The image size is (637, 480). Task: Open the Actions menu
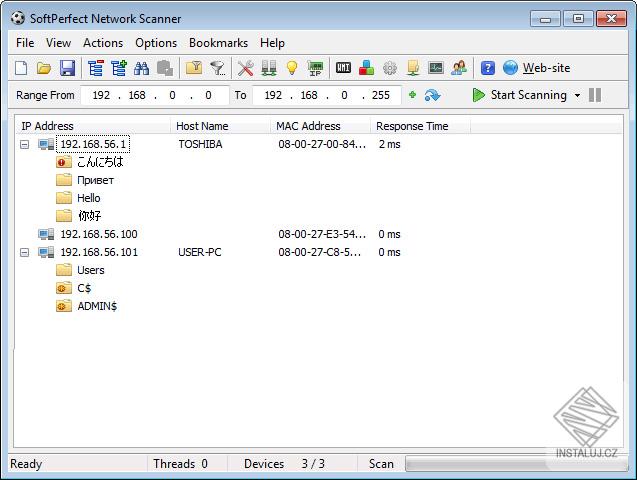103,43
